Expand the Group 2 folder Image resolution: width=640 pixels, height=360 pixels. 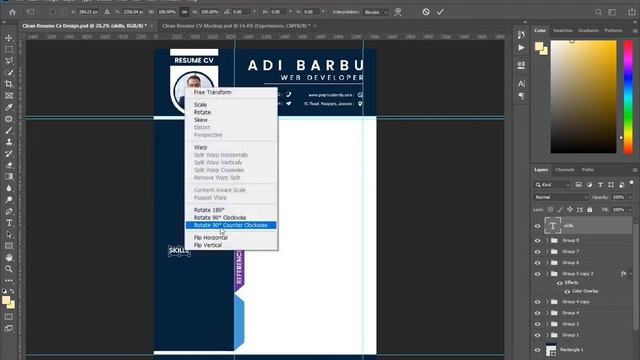[x=547, y=324]
